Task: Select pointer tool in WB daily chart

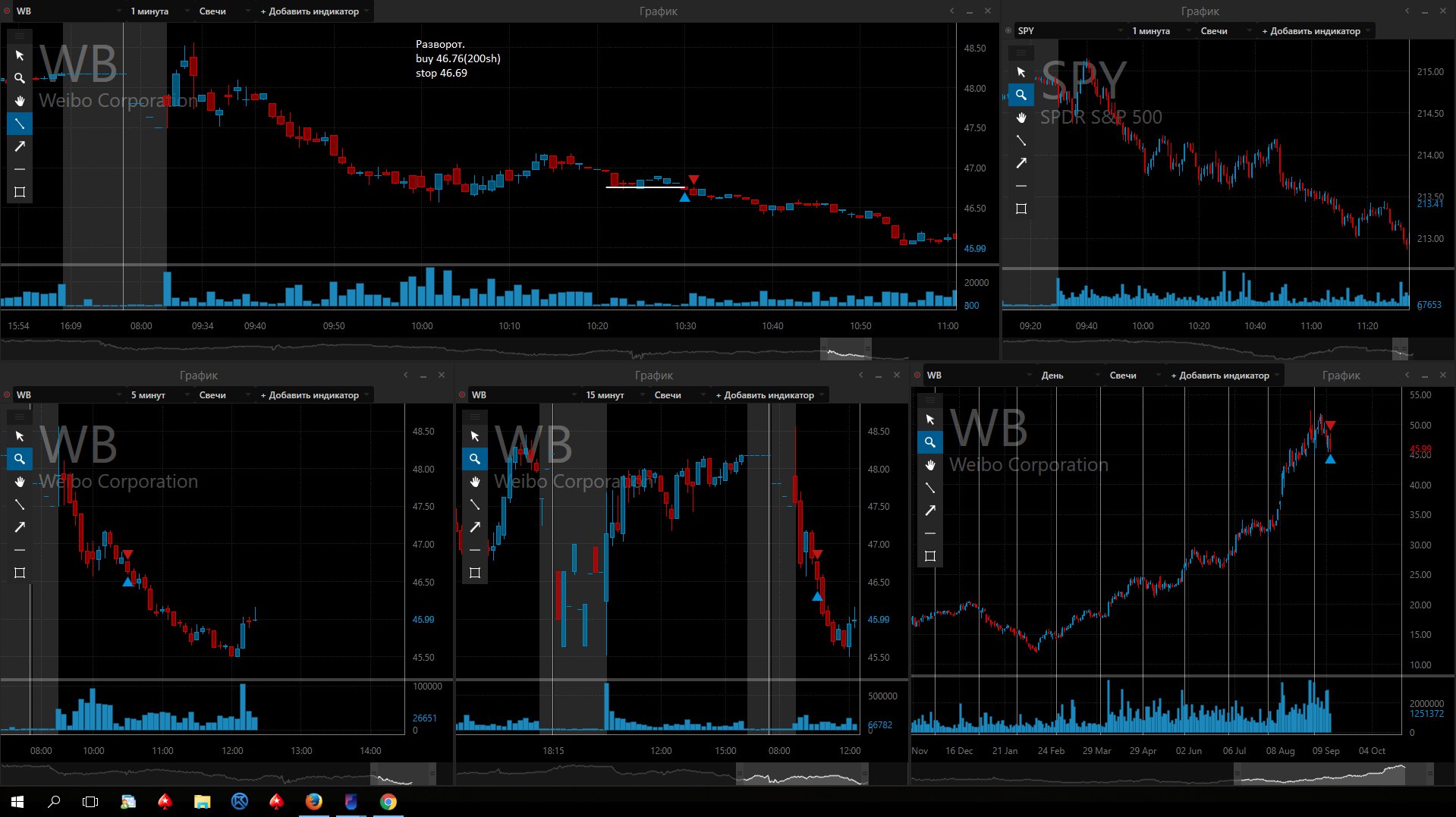Action: point(930,419)
